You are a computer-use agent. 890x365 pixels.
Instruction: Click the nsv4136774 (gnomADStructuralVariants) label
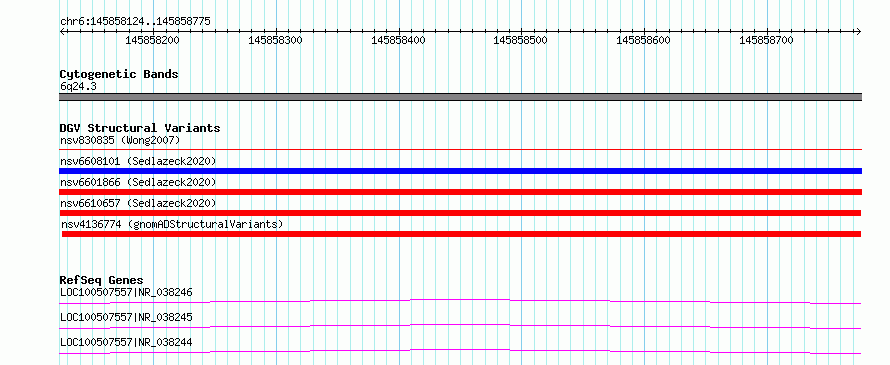click(x=172, y=224)
